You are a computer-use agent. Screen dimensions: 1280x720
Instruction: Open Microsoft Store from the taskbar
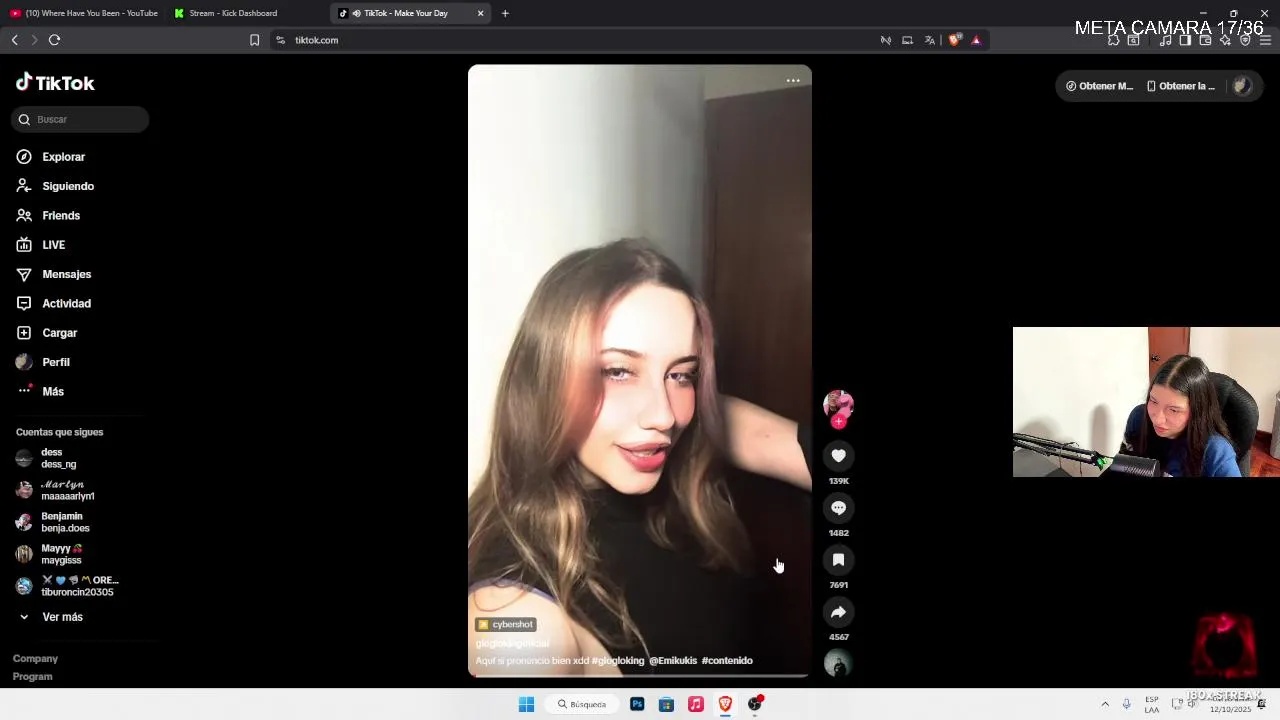pyautogui.click(x=666, y=704)
